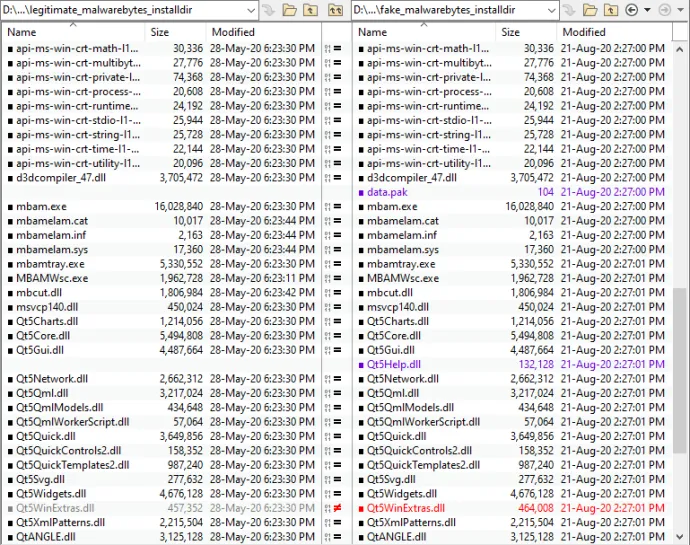Click the purple file icon beside data.pak
The width and height of the screenshot is (690, 545).
click(x=361, y=193)
